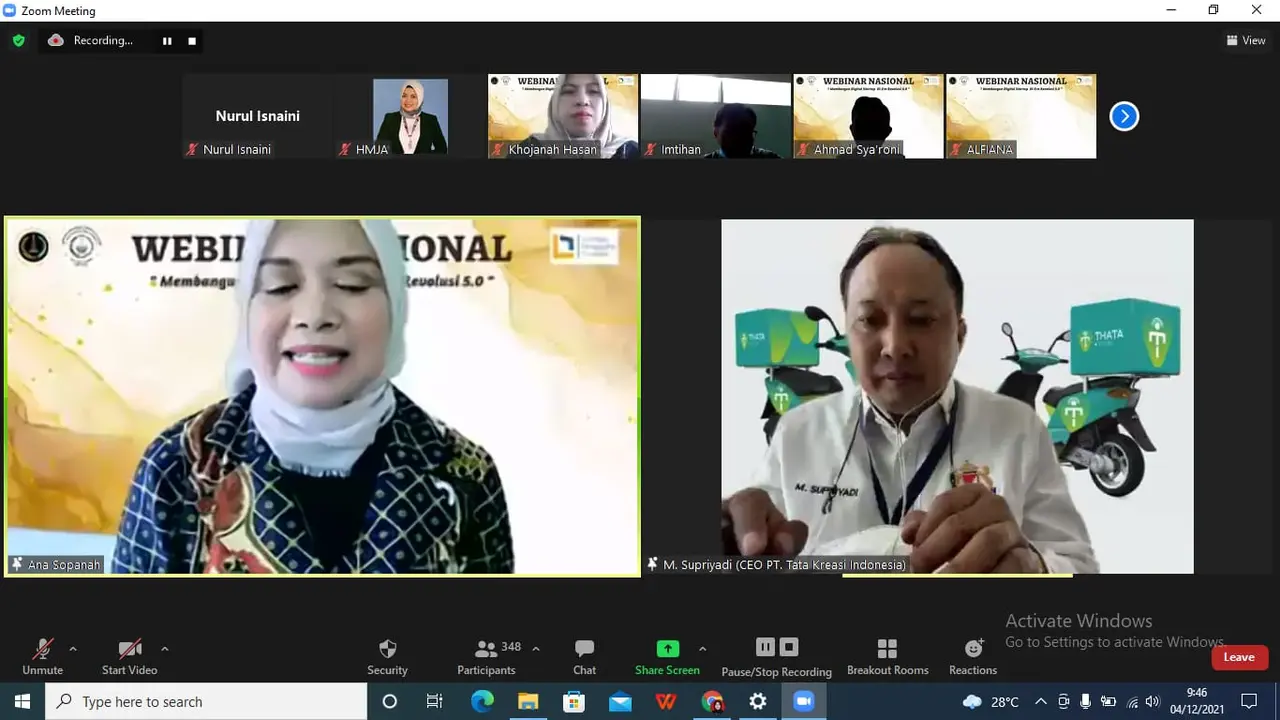1280x720 pixels.
Task: Open Microsoft Store from the taskbar
Action: pyautogui.click(x=574, y=701)
